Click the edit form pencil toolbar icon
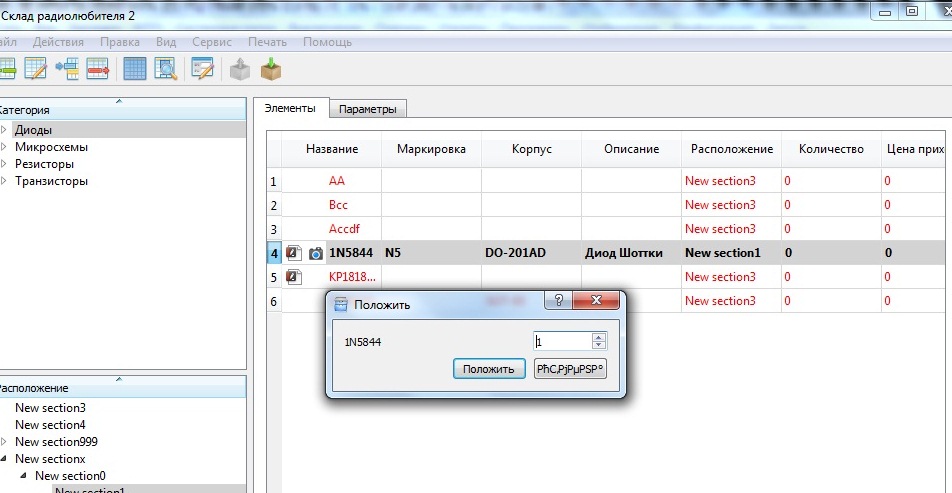 [x=203, y=69]
